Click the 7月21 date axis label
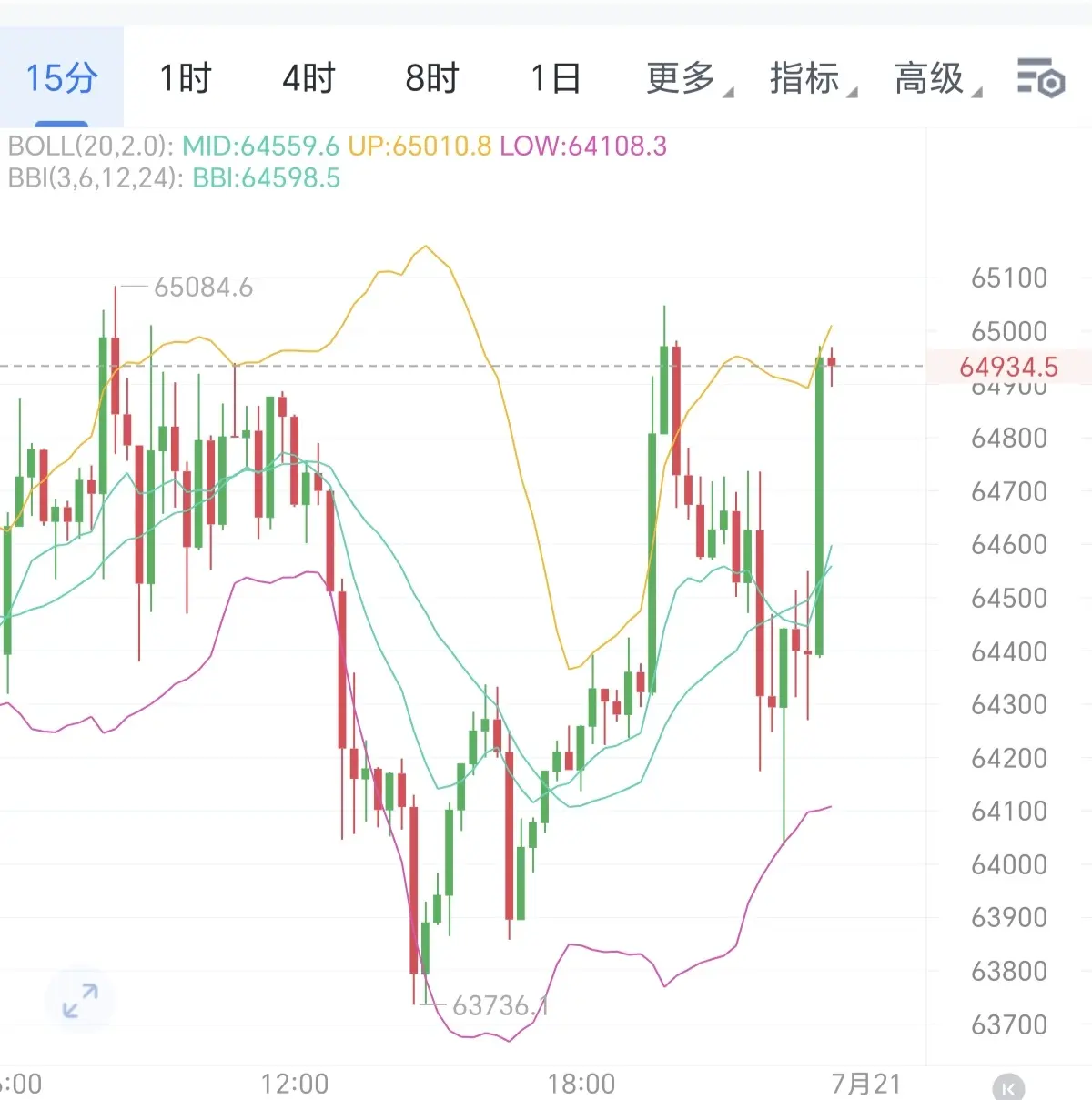Viewport: 1092px width, 1100px height. (865, 1084)
